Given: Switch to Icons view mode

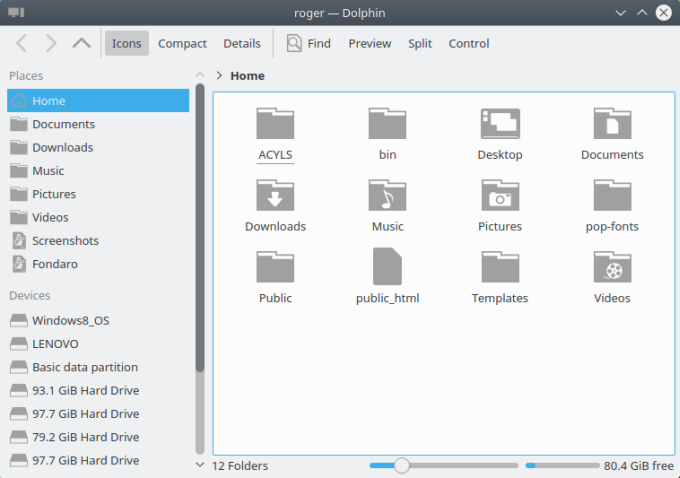Looking at the screenshot, I should 127,43.
